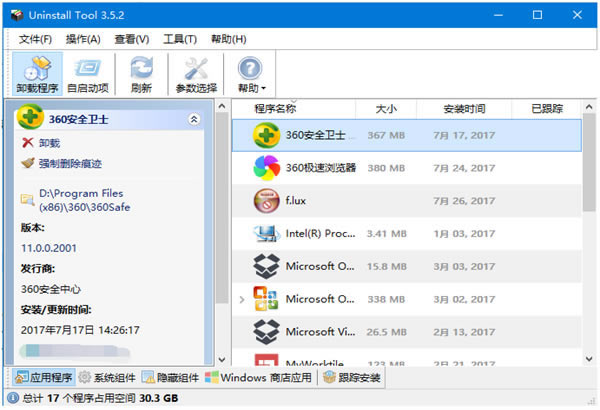Switch to the 系统组件 tab
The image size is (600, 410).
[107, 377]
